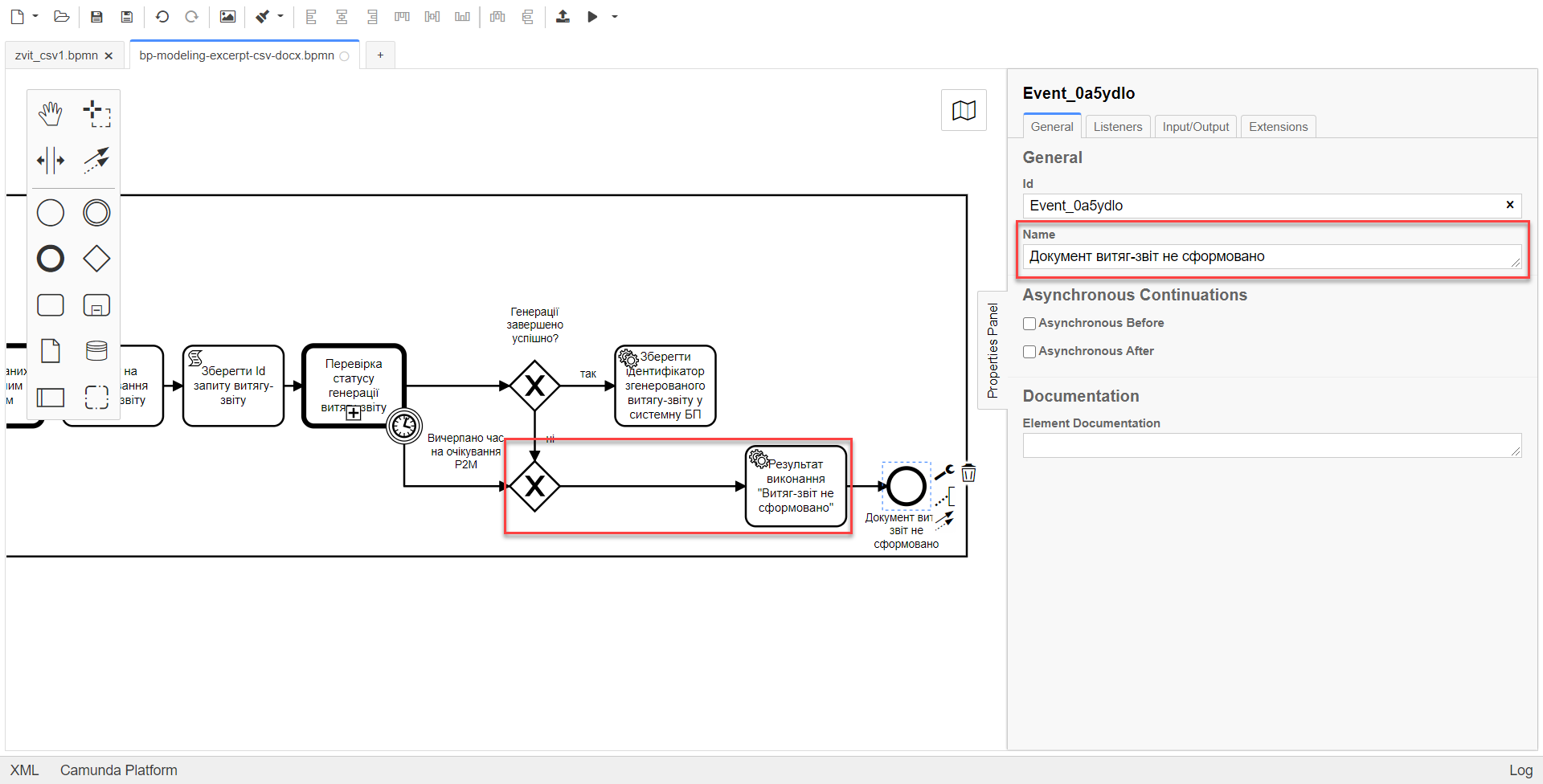Screen dimensions: 1543x784
Task: Select the 'Генерації завершено успішно?' gateway
Action: click(534, 386)
